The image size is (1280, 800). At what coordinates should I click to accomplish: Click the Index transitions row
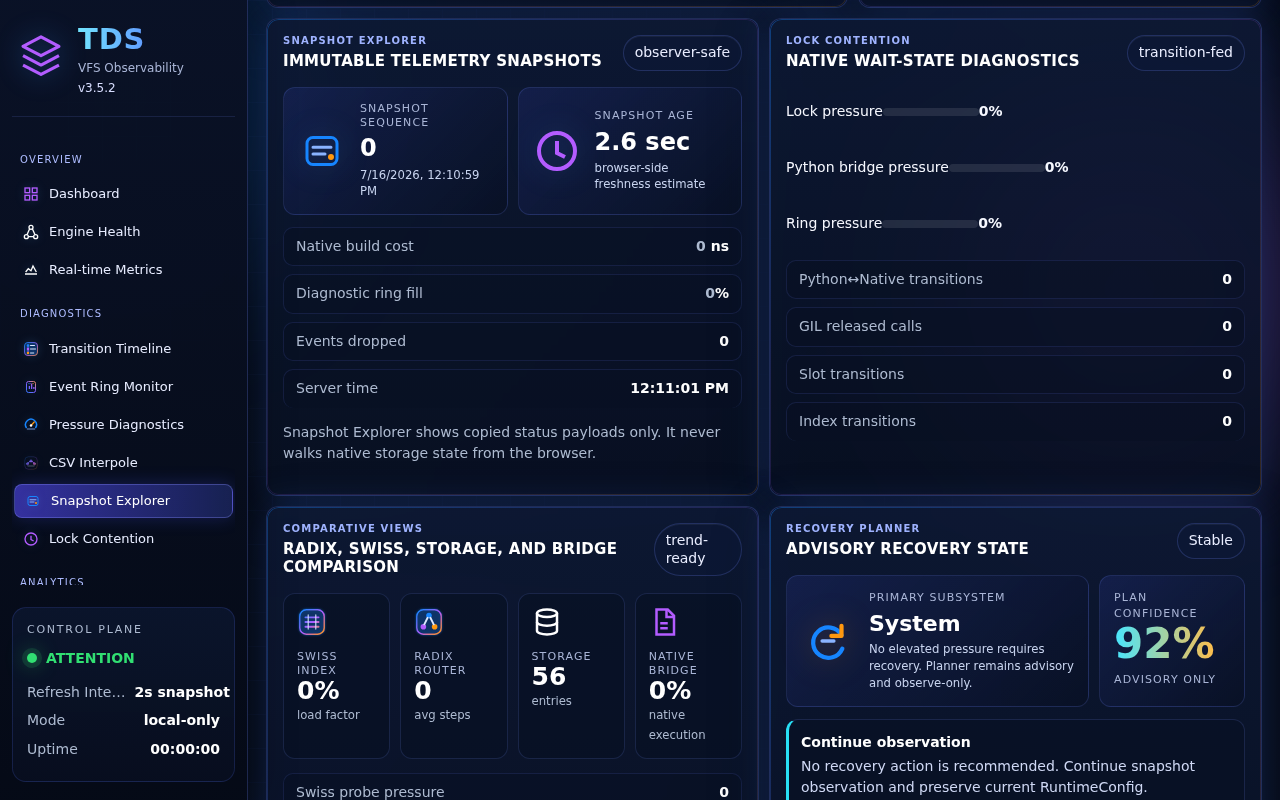[1015, 421]
